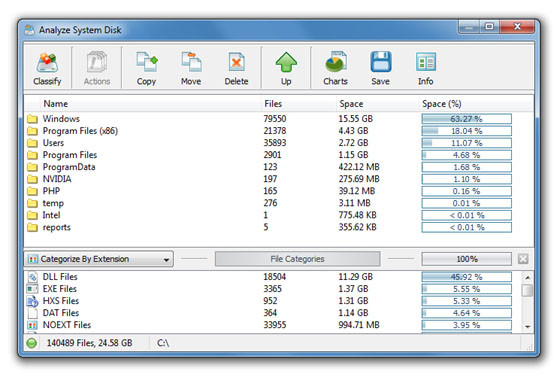The image size is (560, 377).
Task: Select the 'DLL Files' category name
Action: (60, 277)
